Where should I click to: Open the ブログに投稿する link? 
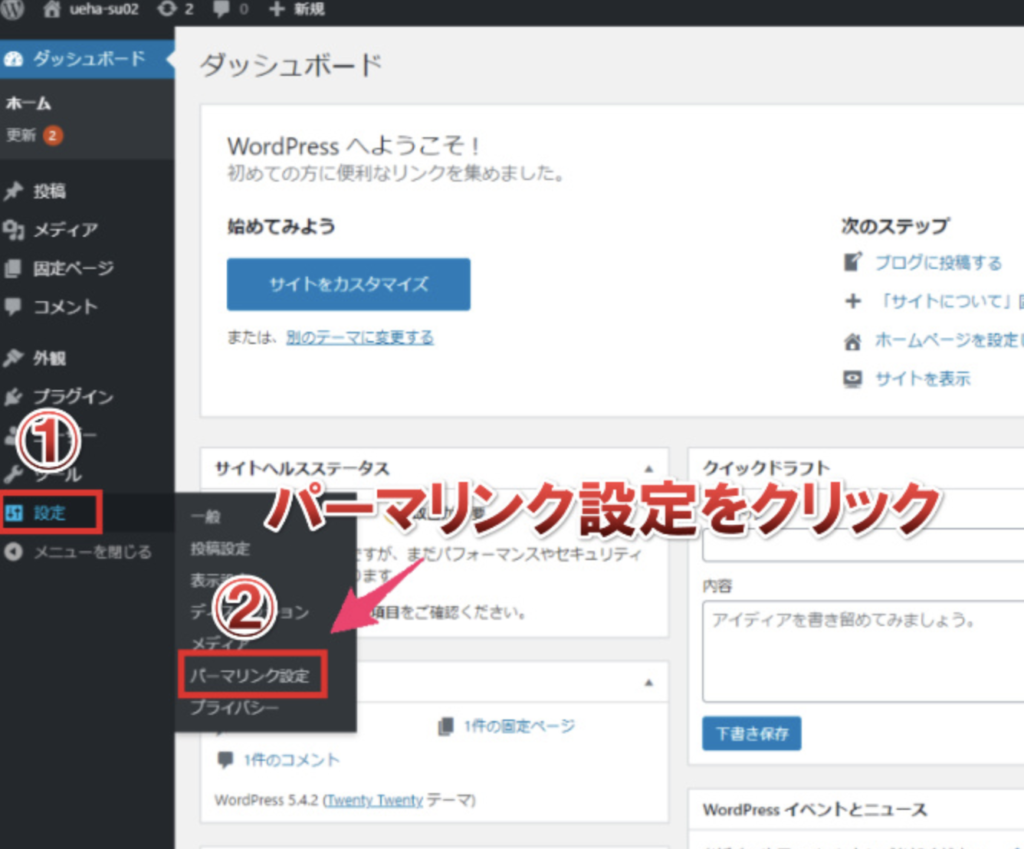tap(938, 263)
